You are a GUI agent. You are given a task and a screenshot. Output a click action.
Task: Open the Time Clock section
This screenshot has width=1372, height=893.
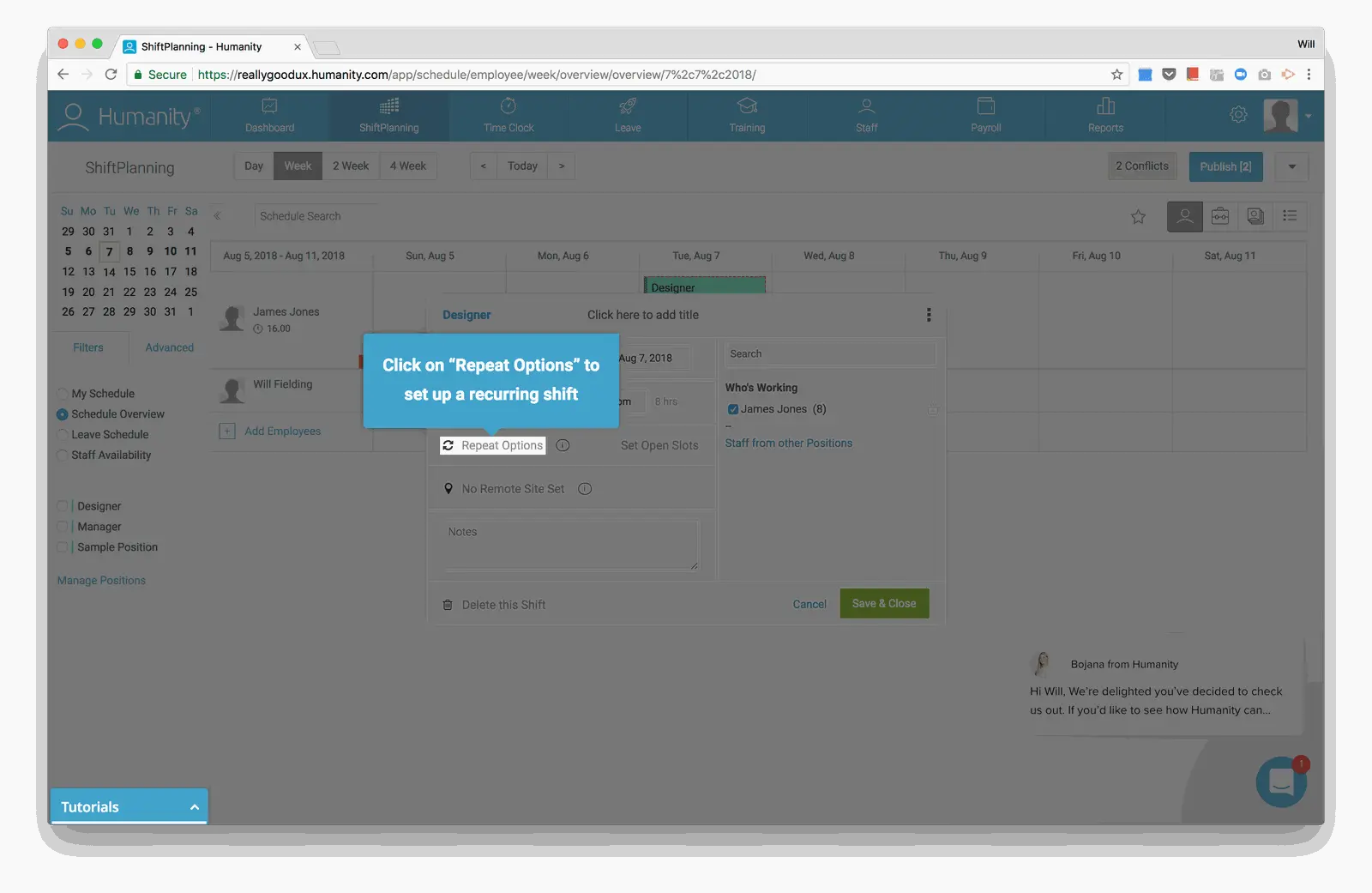pos(508,116)
